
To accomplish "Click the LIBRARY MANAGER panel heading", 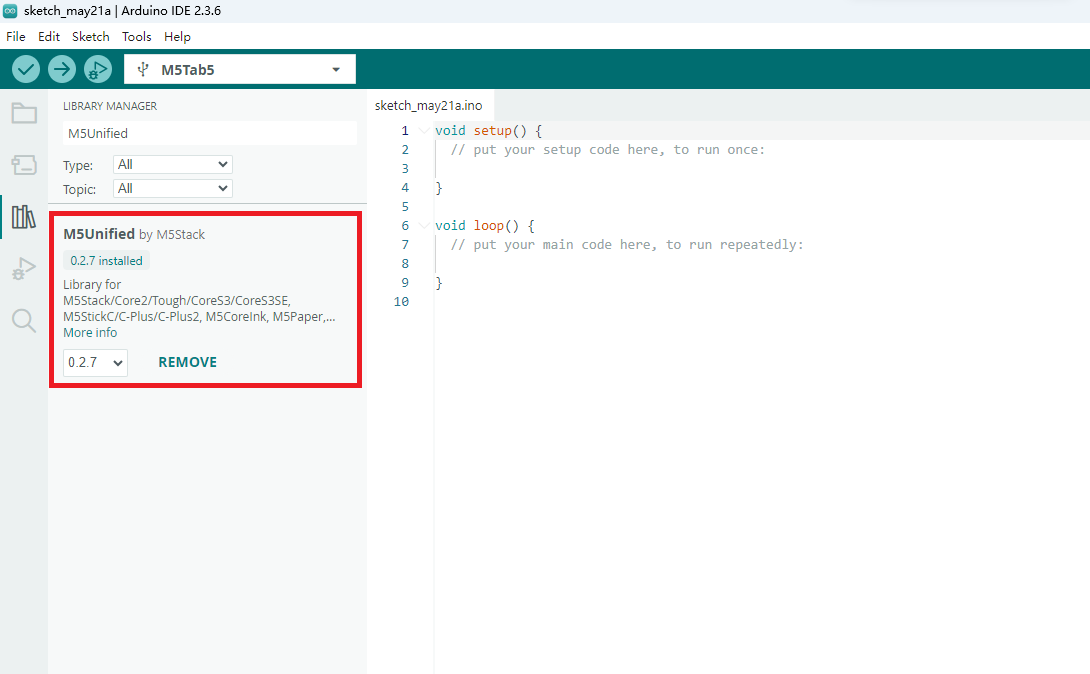I will (x=110, y=106).
